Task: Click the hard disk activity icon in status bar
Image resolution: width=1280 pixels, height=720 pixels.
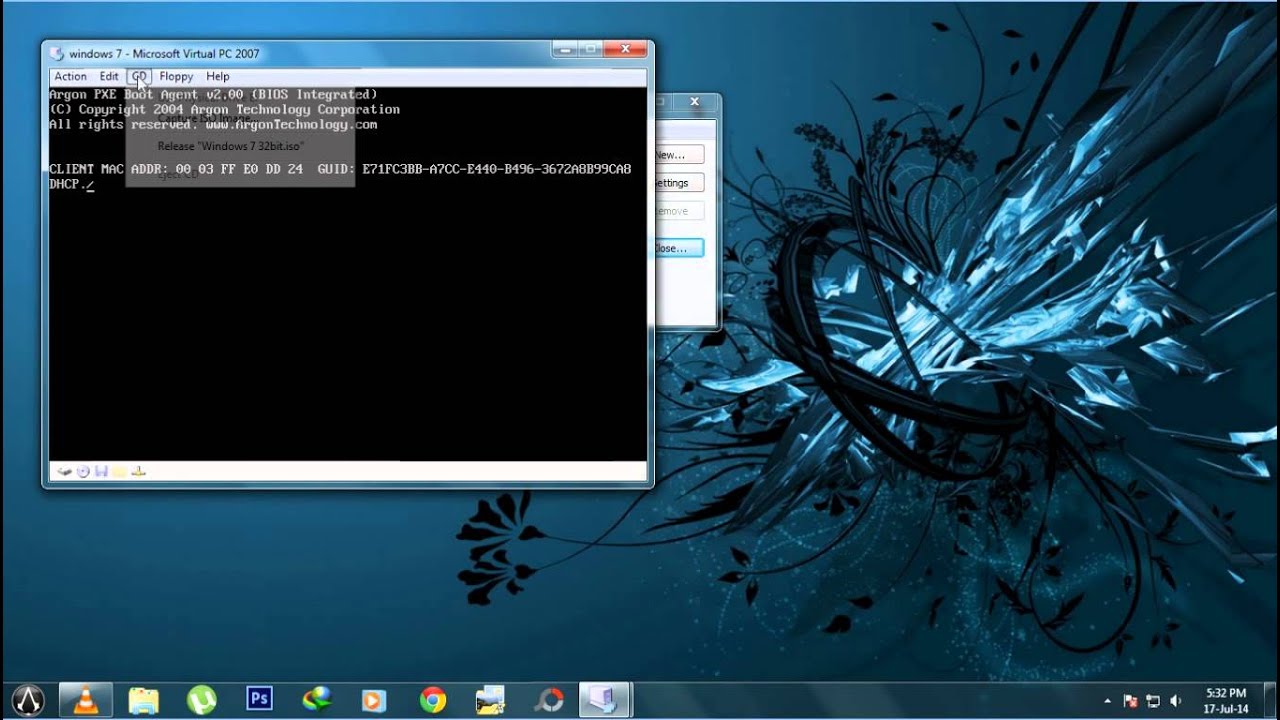Action: click(65, 471)
